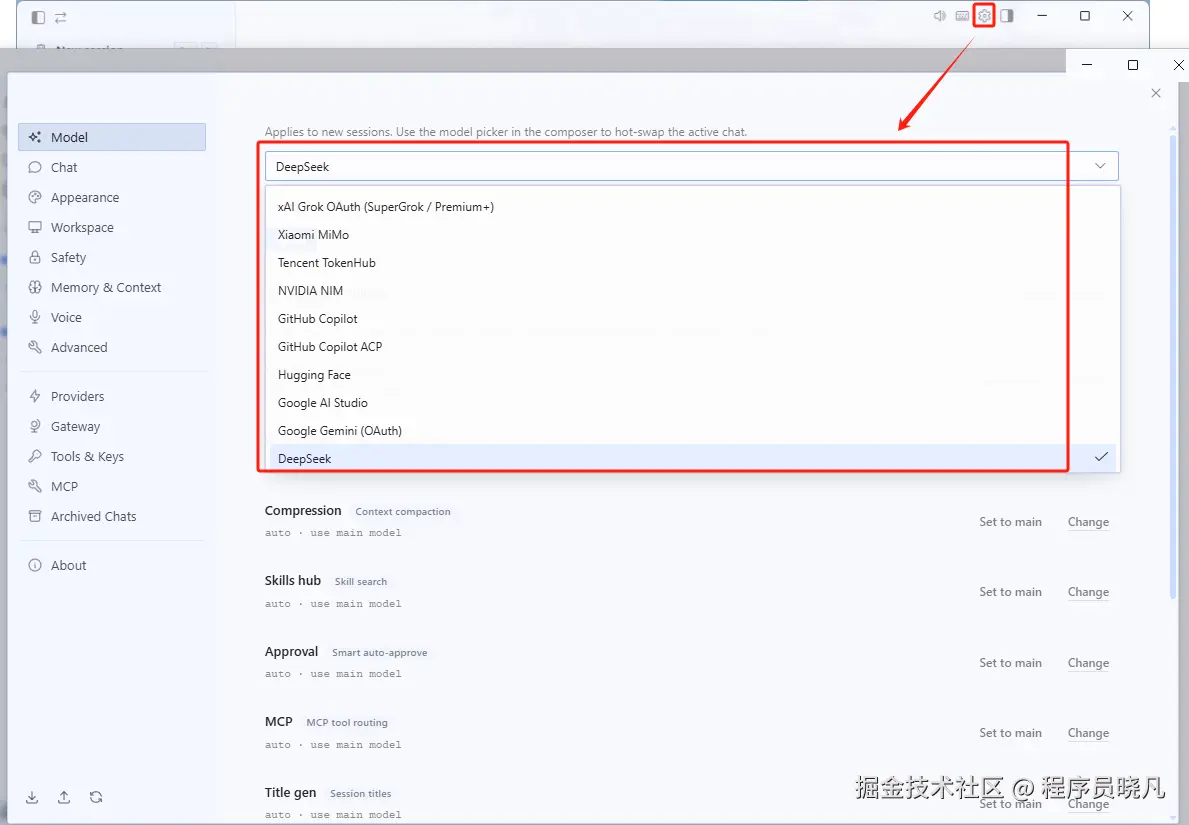Click the brain icon beside Memory & Context
Image resolution: width=1189 pixels, height=825 pixels.
click(35, 287)
